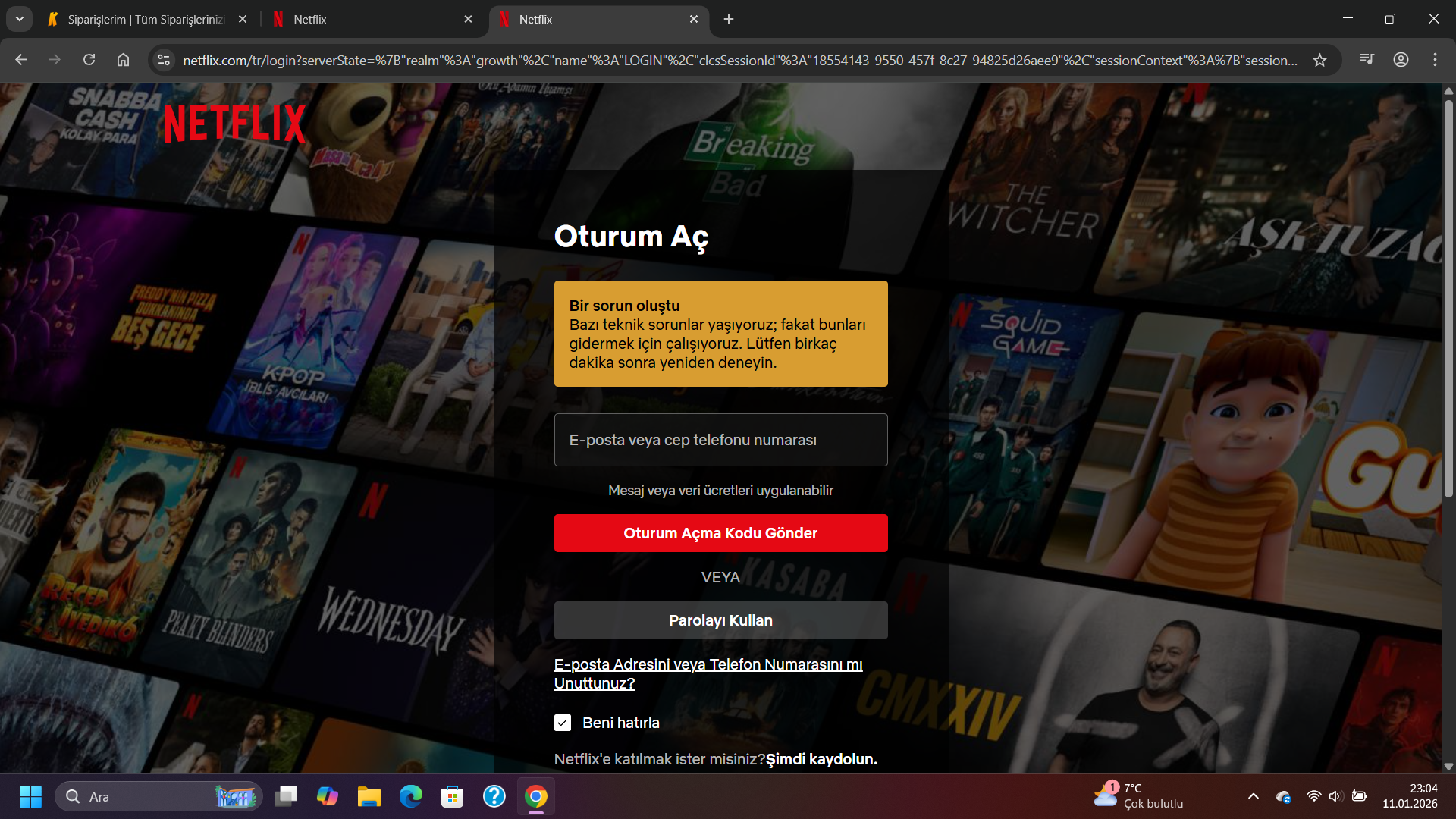1456x819 pixels.
Task: Open Wi-Fi network settings
Action: [x=1313, y=796]
